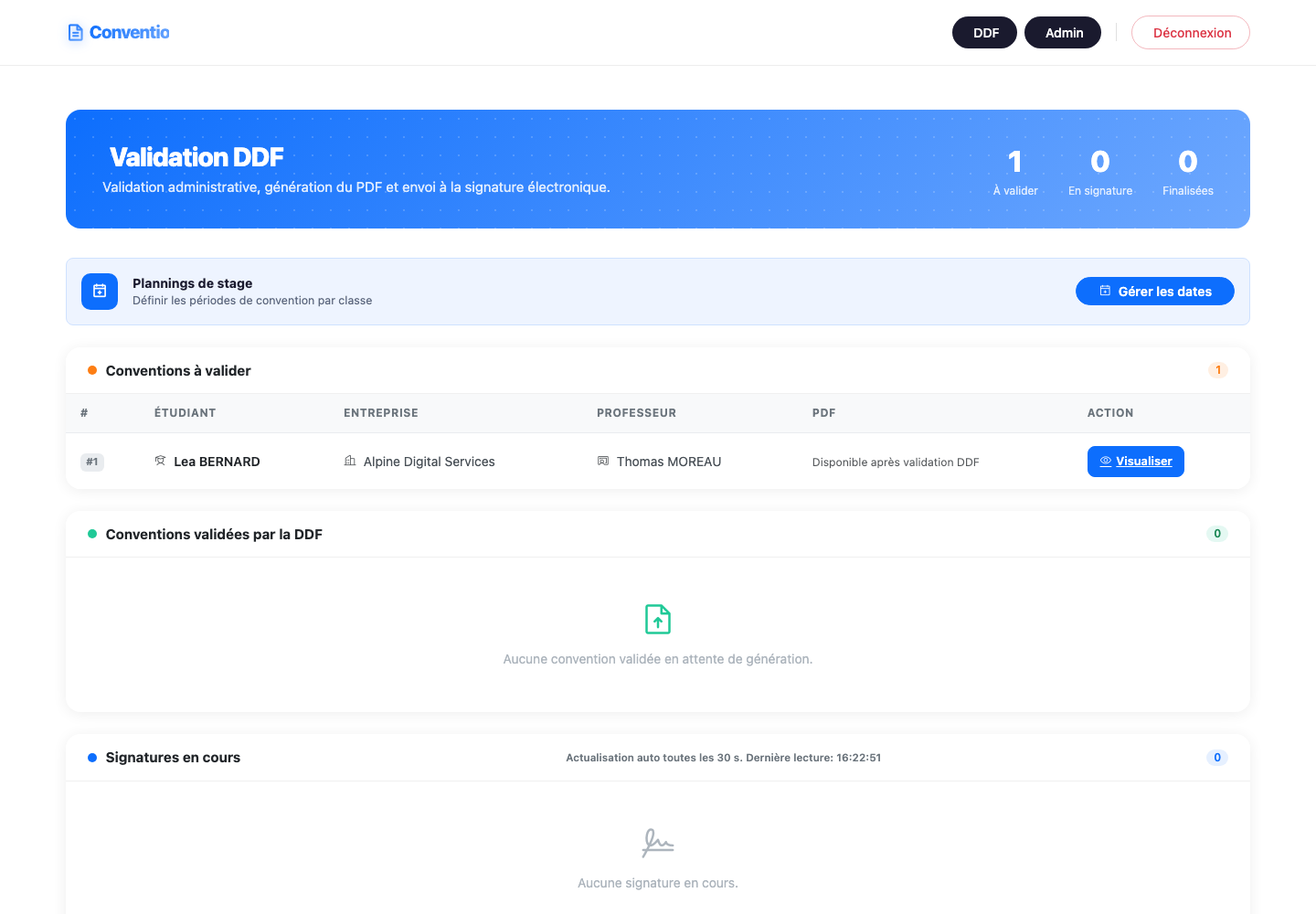This screenshot has width=1316, height=914.
Task: Click the À valider counter showing 1
Action: click(1015, 172)
